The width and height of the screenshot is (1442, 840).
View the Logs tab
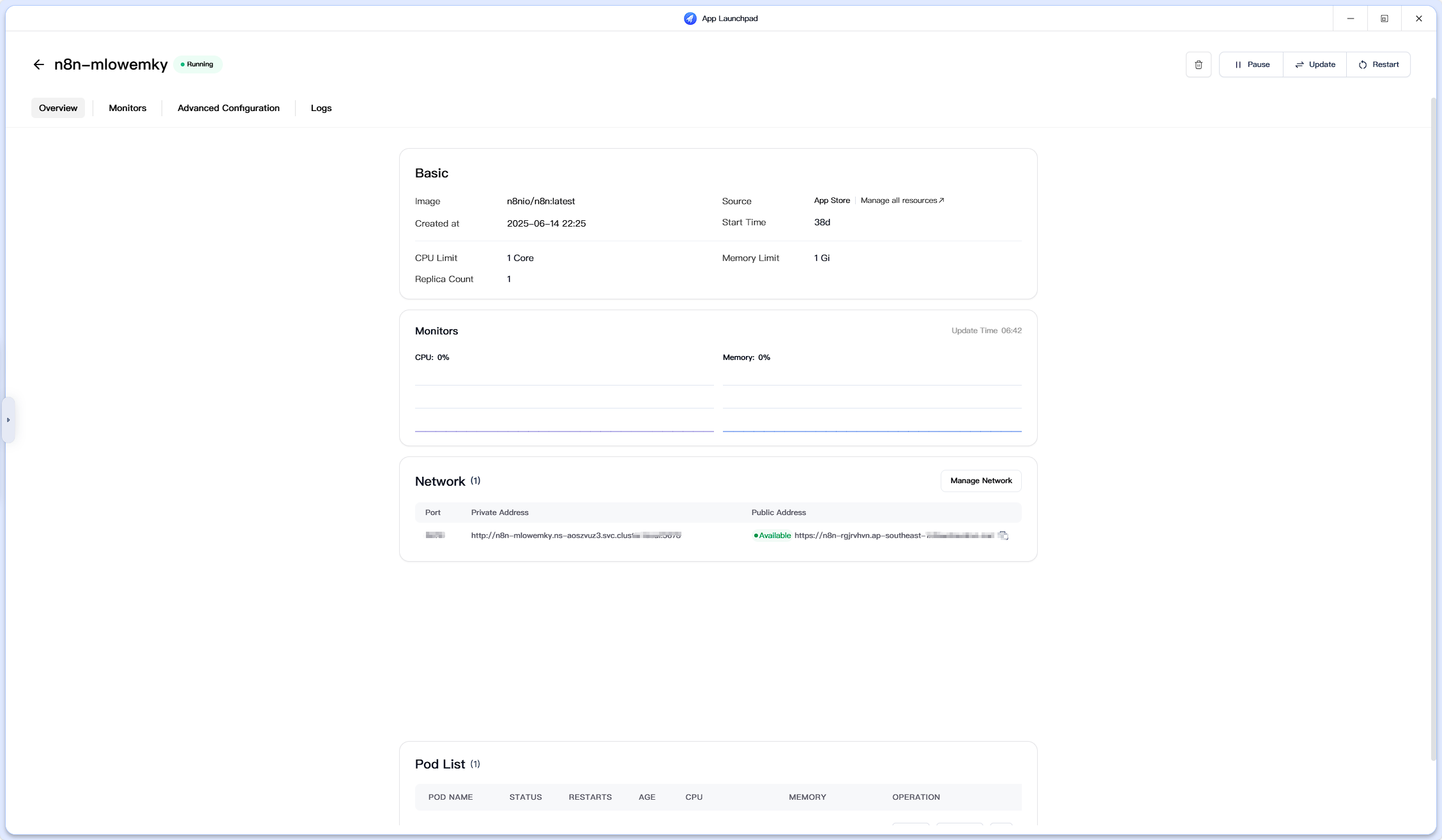click(321, 108)
